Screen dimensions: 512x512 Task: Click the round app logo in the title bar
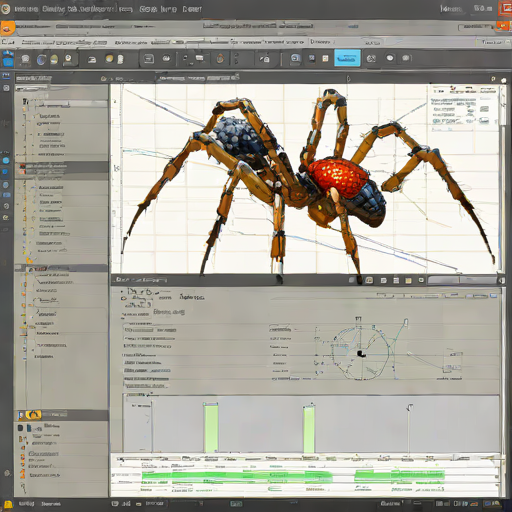point(6,9)
